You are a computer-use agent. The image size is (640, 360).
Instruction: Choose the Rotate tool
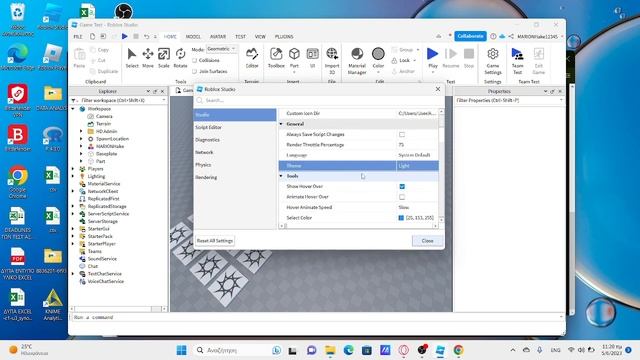coord(180,58)
